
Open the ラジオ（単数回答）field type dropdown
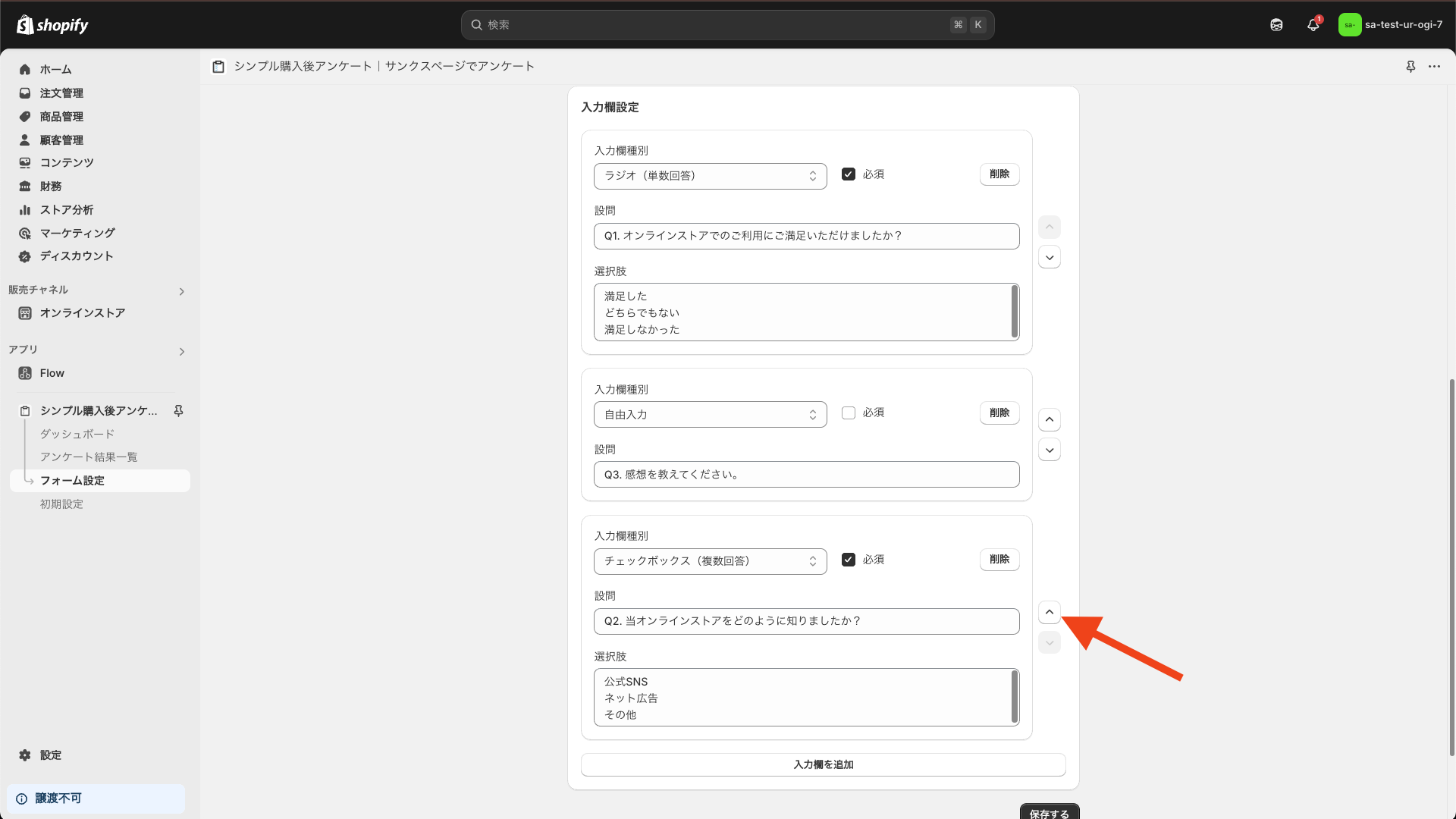[710, 176]
